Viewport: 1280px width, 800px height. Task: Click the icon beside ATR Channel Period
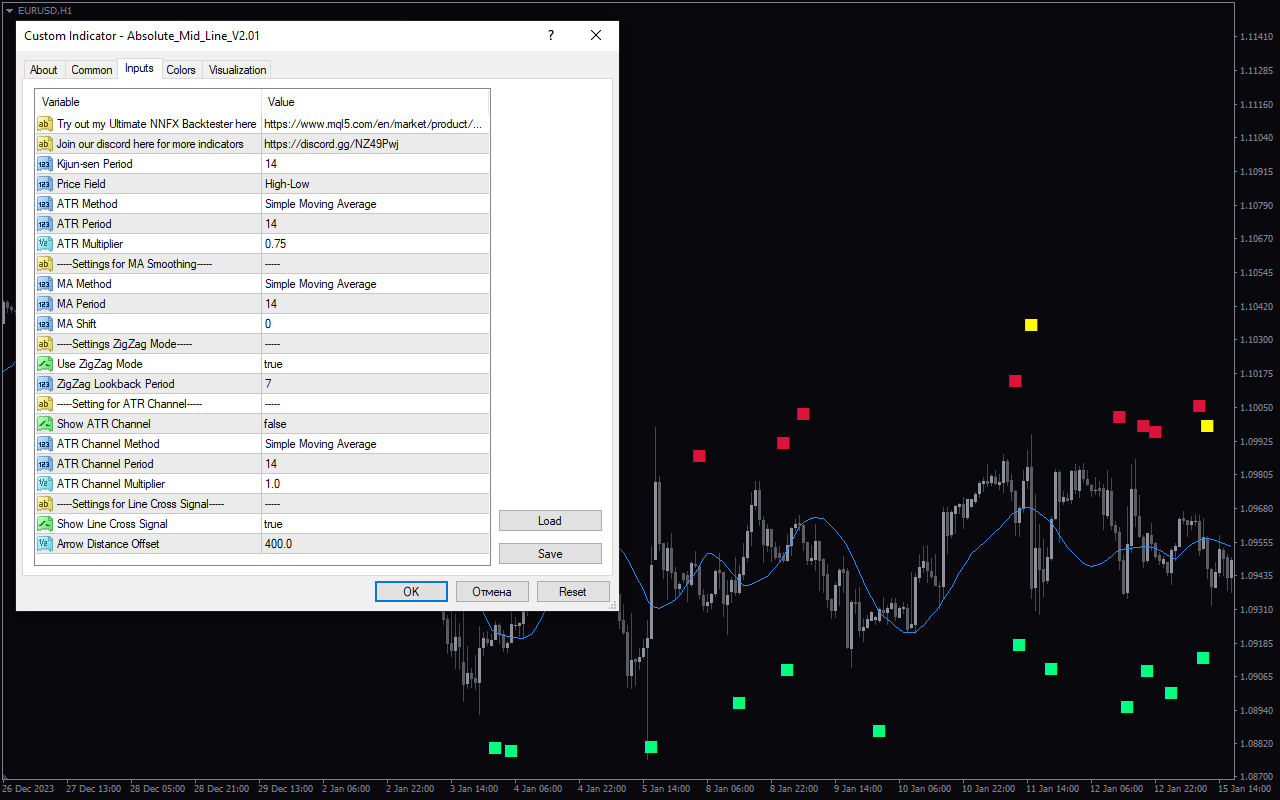coord(45,464)
